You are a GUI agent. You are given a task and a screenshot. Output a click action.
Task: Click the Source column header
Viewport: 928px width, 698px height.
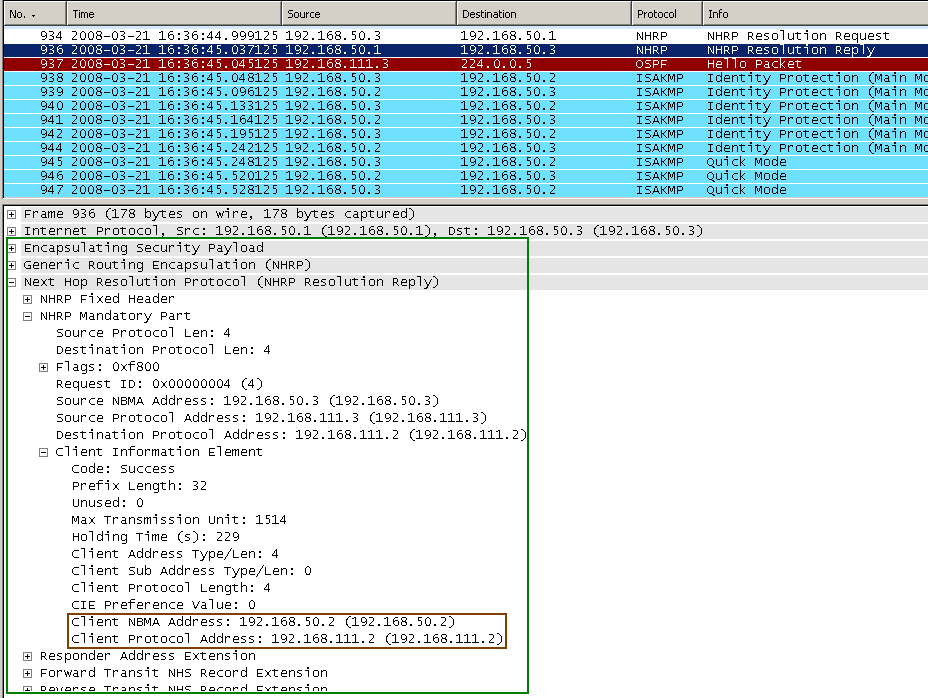pos(368,14)
